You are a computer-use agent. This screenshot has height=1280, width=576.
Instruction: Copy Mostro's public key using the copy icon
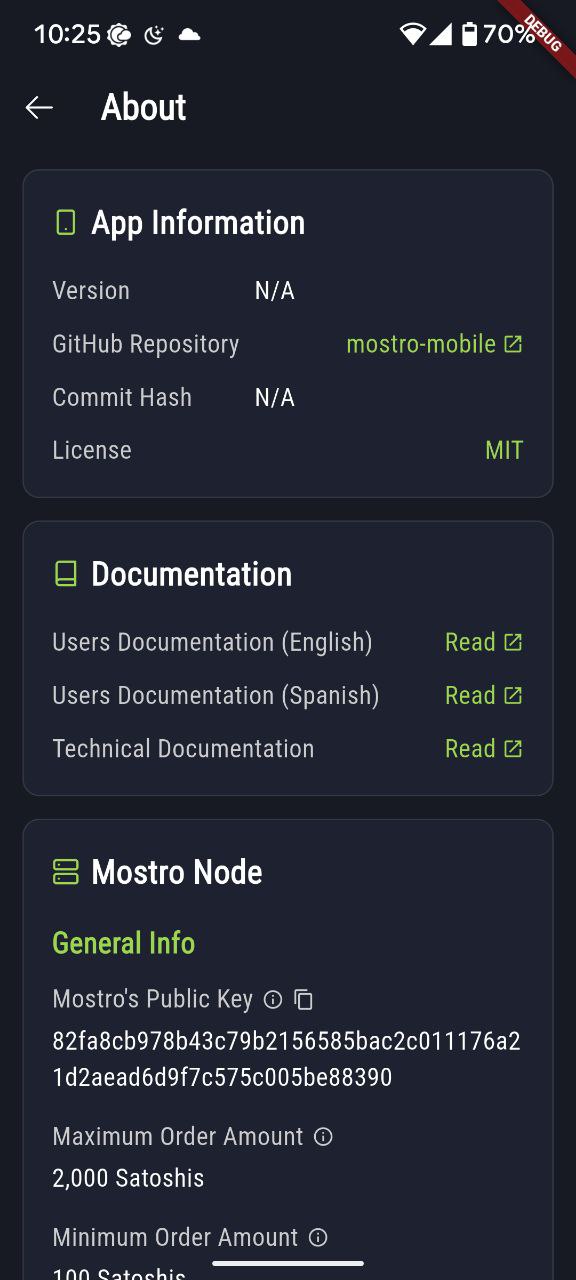coord(303,999)
